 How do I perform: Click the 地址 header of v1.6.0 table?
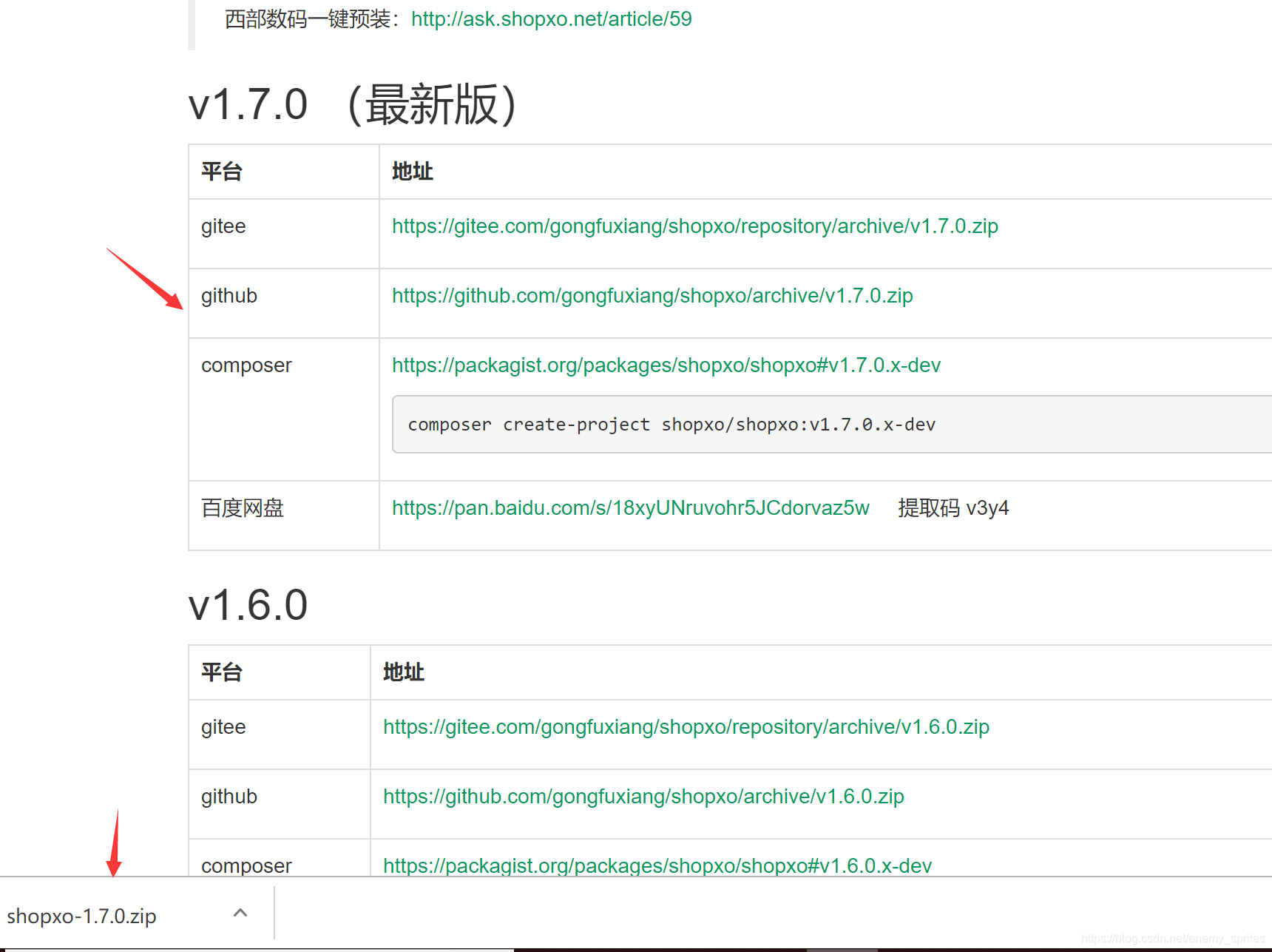[x=822, y=672]
